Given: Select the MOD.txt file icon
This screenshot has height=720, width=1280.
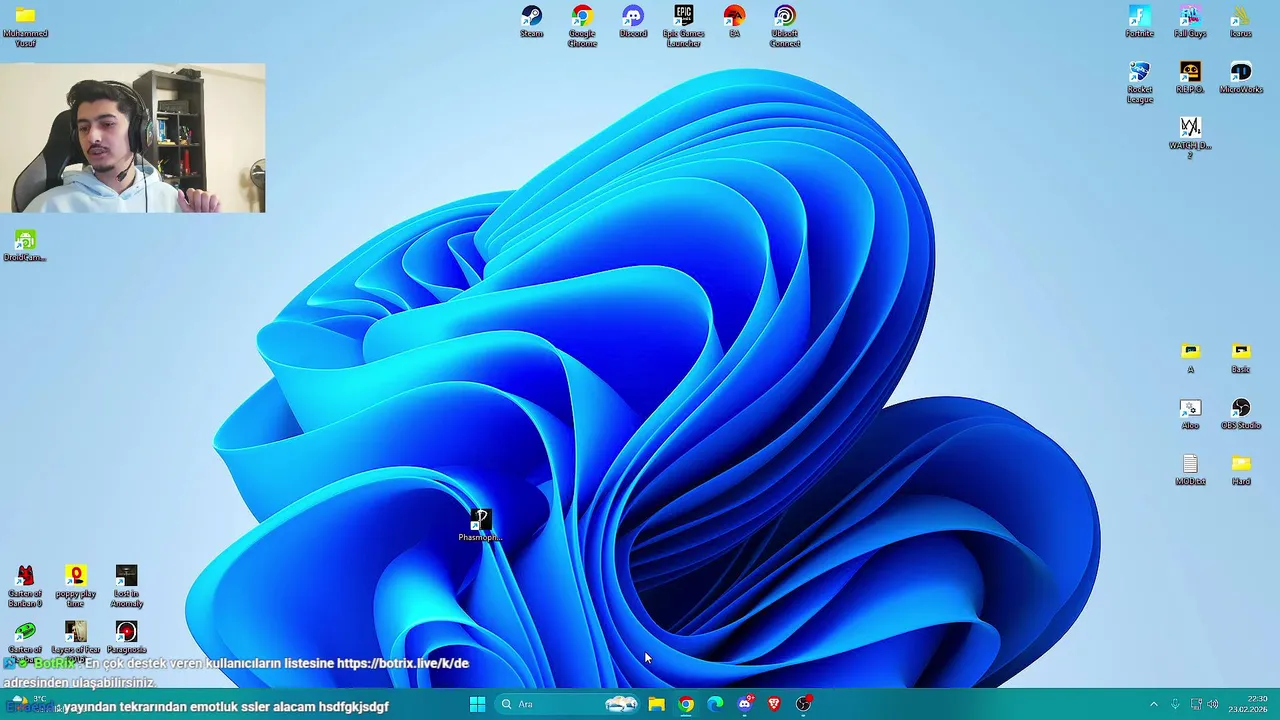Looking at the screenshot, I should (x=1190, y=469).
